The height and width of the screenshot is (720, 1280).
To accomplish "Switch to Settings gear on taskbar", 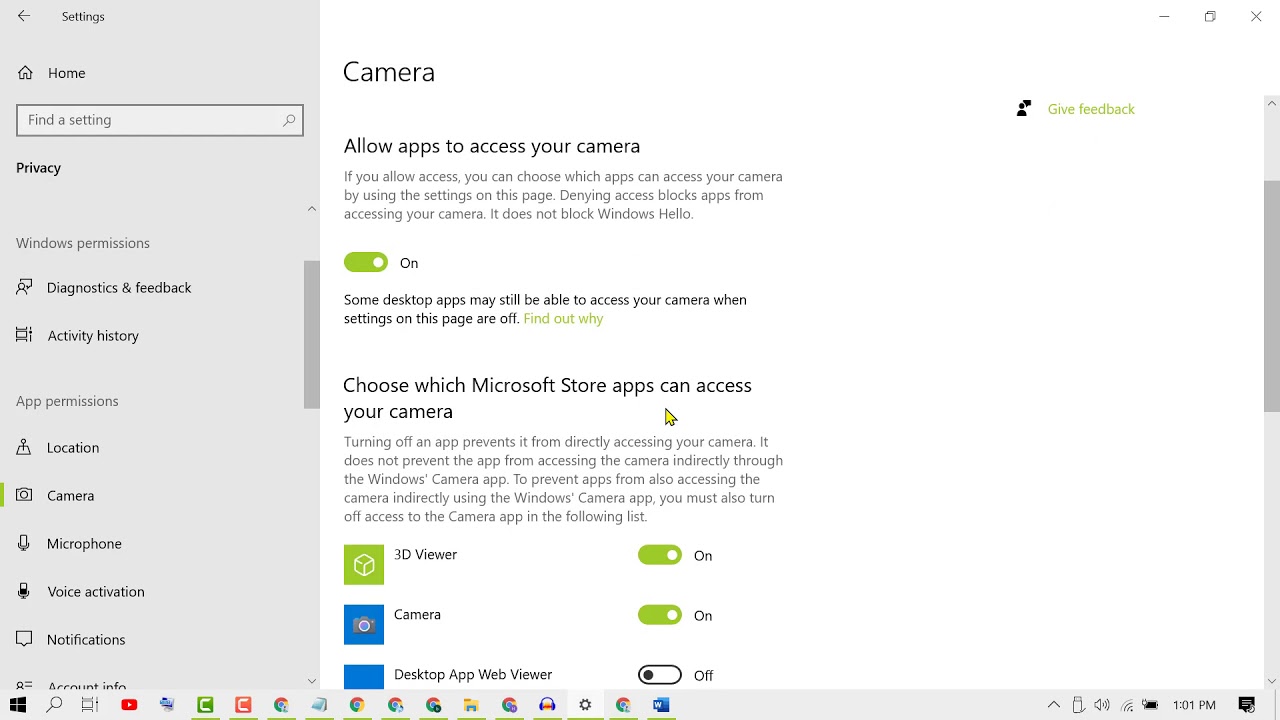I will tap(585, 705).
